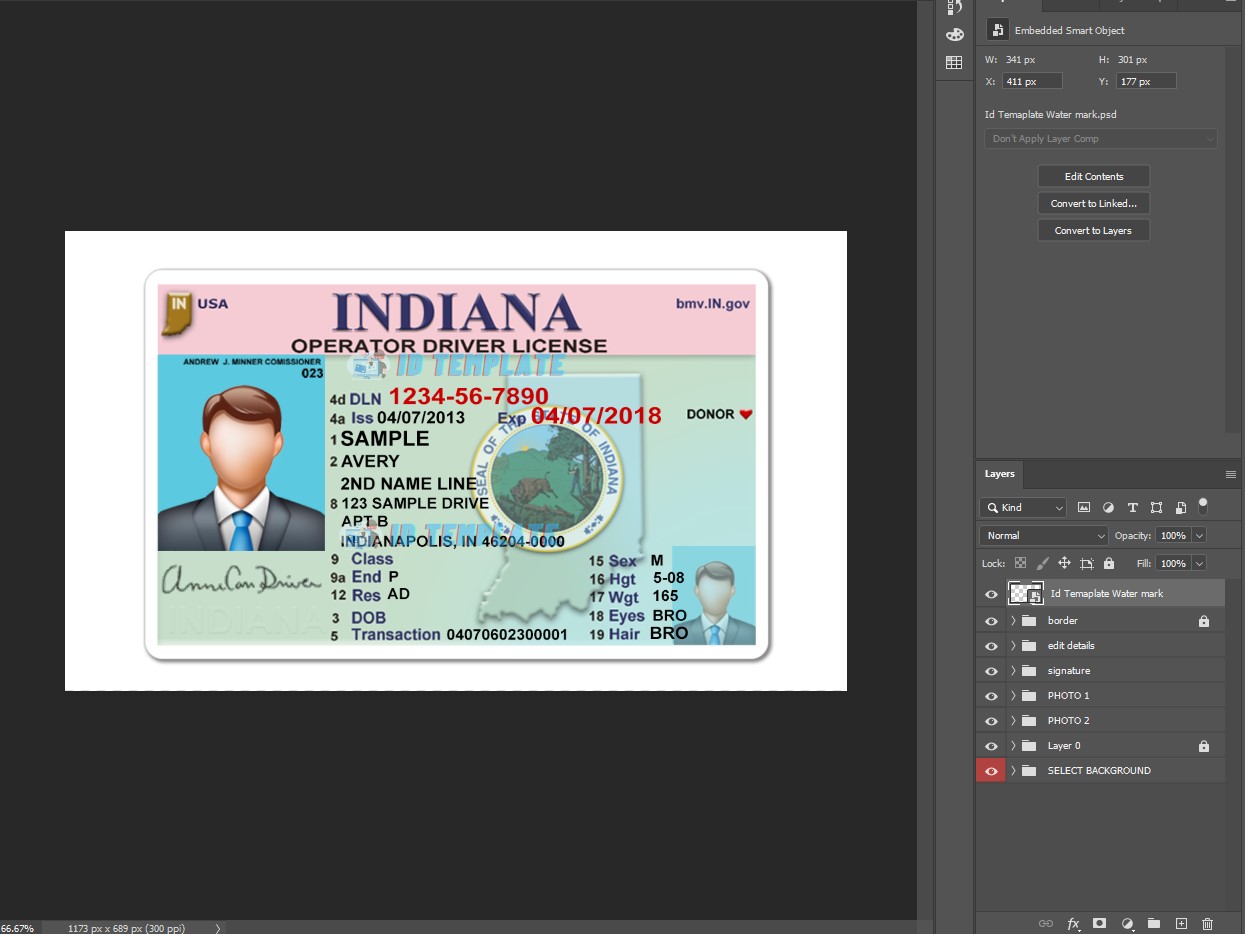Lock transparent pixels

pyautogui.click(x=1020, y=563)
